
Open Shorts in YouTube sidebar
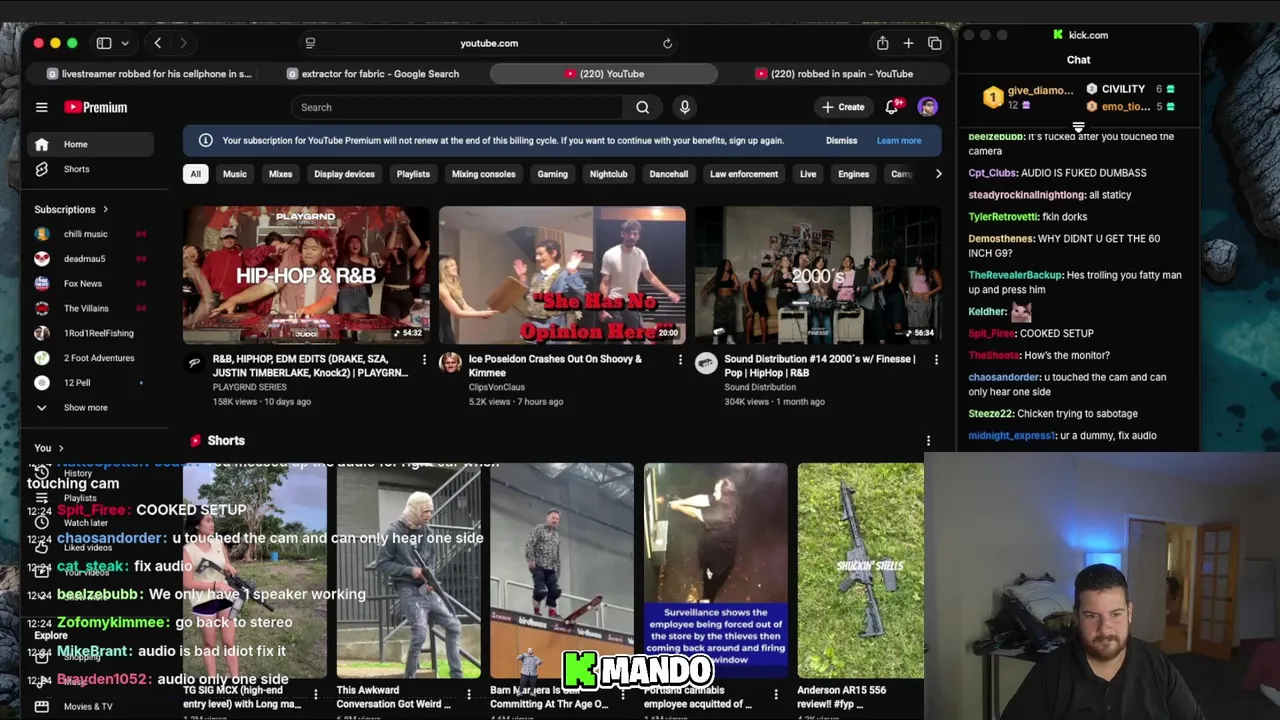(x=92, y=169)
